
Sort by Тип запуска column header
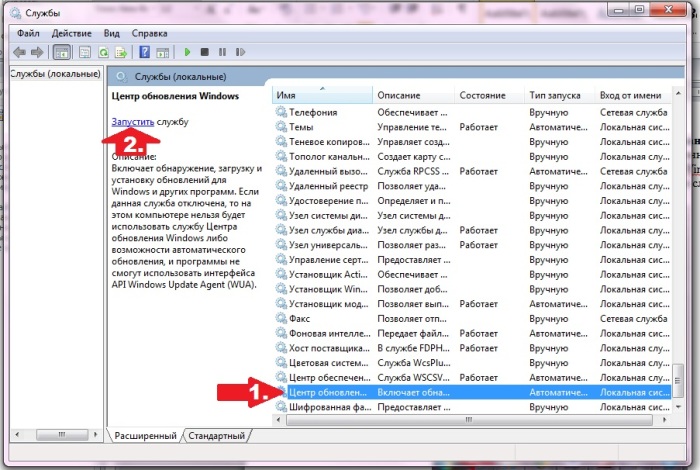[x=555, y=95]
